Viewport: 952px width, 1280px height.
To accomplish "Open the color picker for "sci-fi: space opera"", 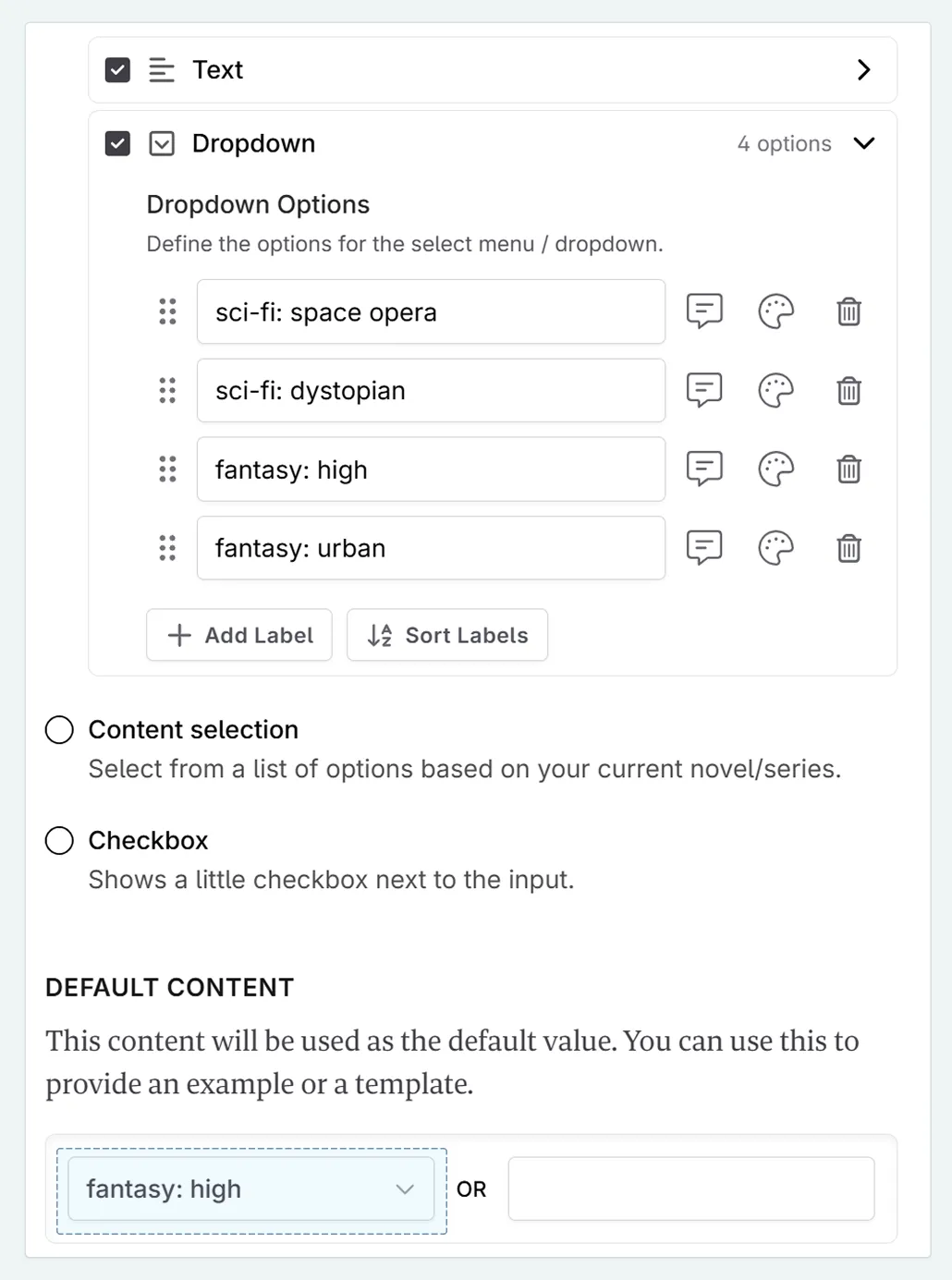I will (775, 311).
